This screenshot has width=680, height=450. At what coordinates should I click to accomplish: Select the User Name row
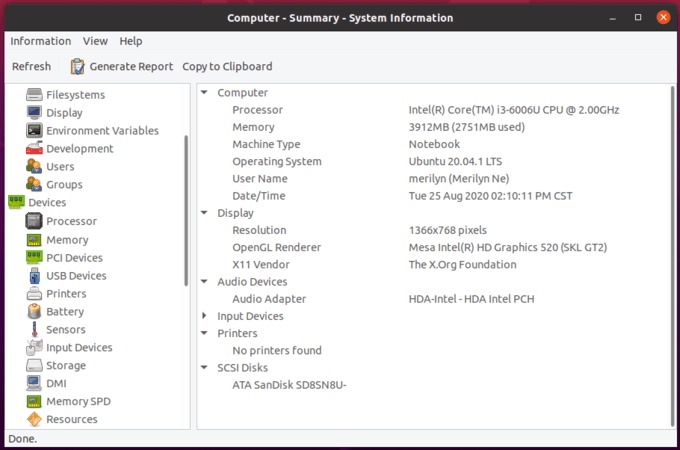pos(434,179)
